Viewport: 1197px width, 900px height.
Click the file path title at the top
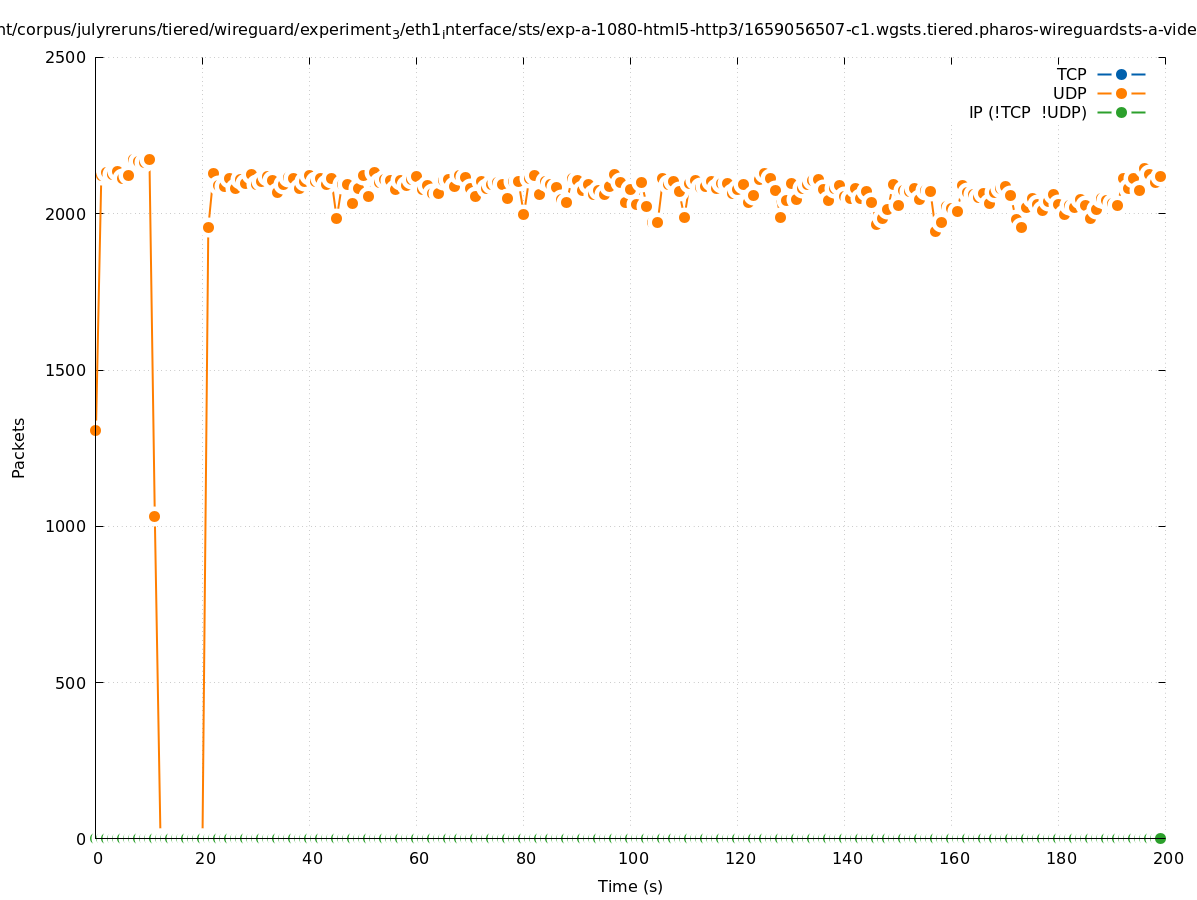pos(598,29)
